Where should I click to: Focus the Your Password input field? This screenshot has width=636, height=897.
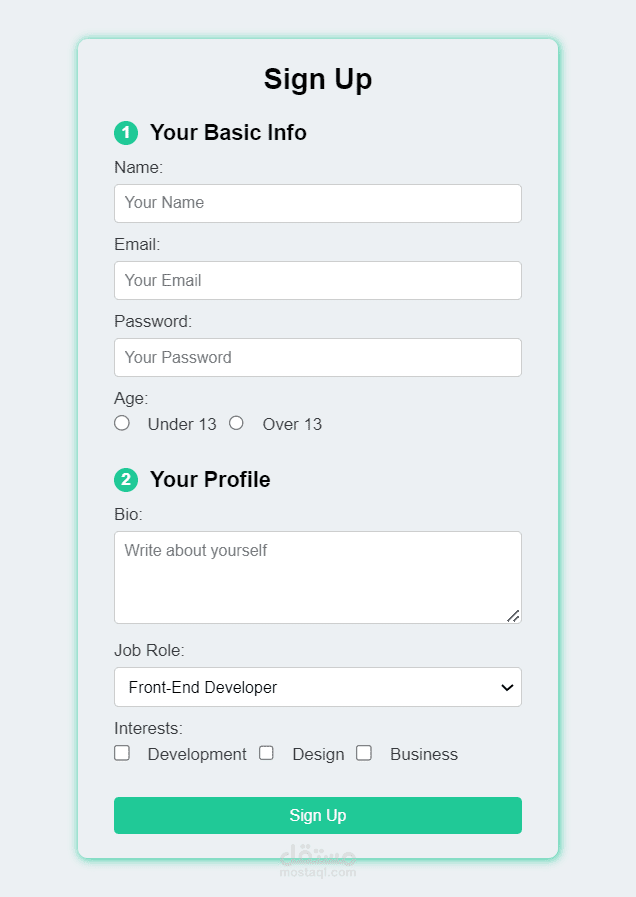click(318, 357)
